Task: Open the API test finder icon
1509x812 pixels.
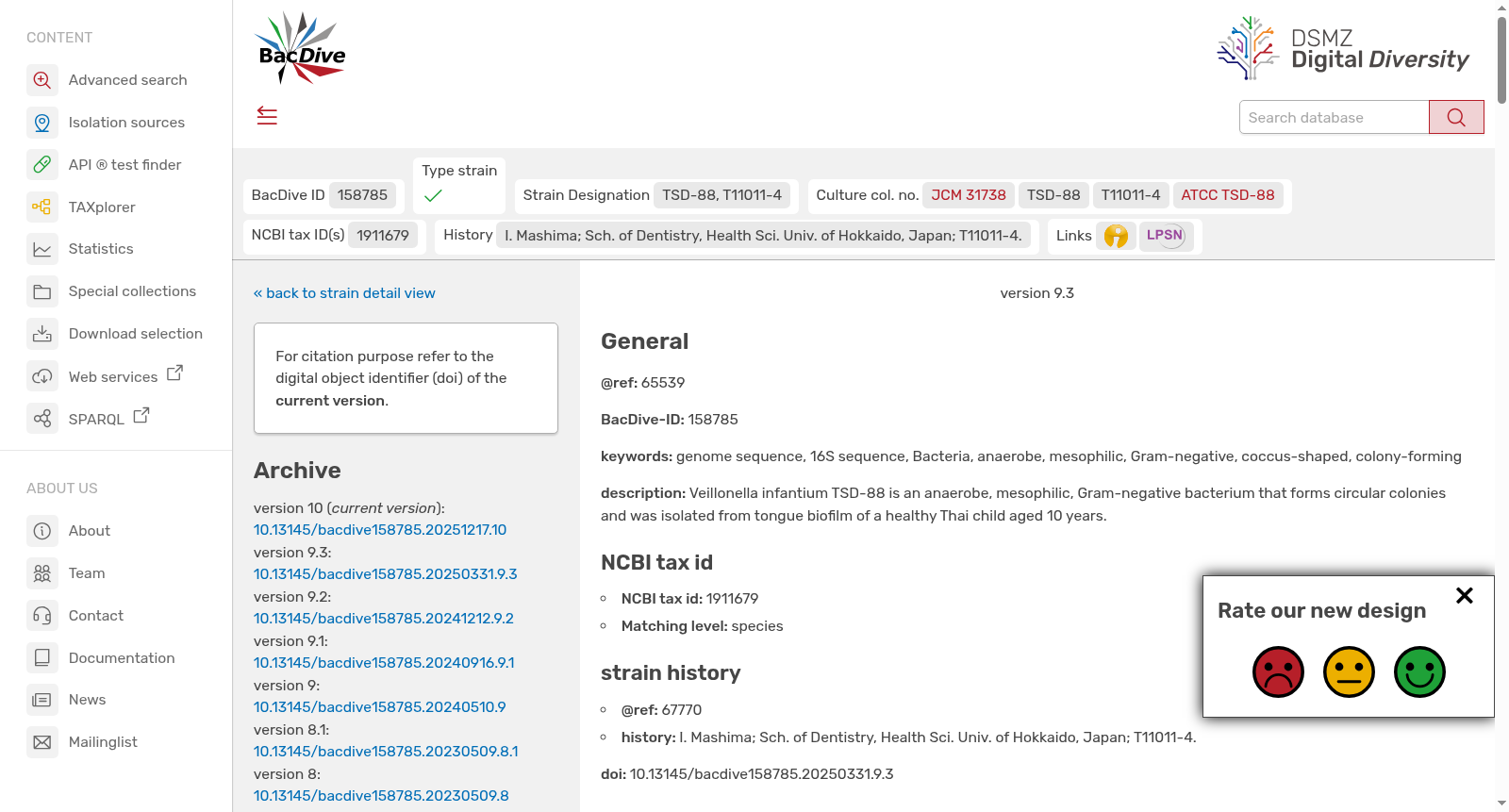Action: (42, 165)
